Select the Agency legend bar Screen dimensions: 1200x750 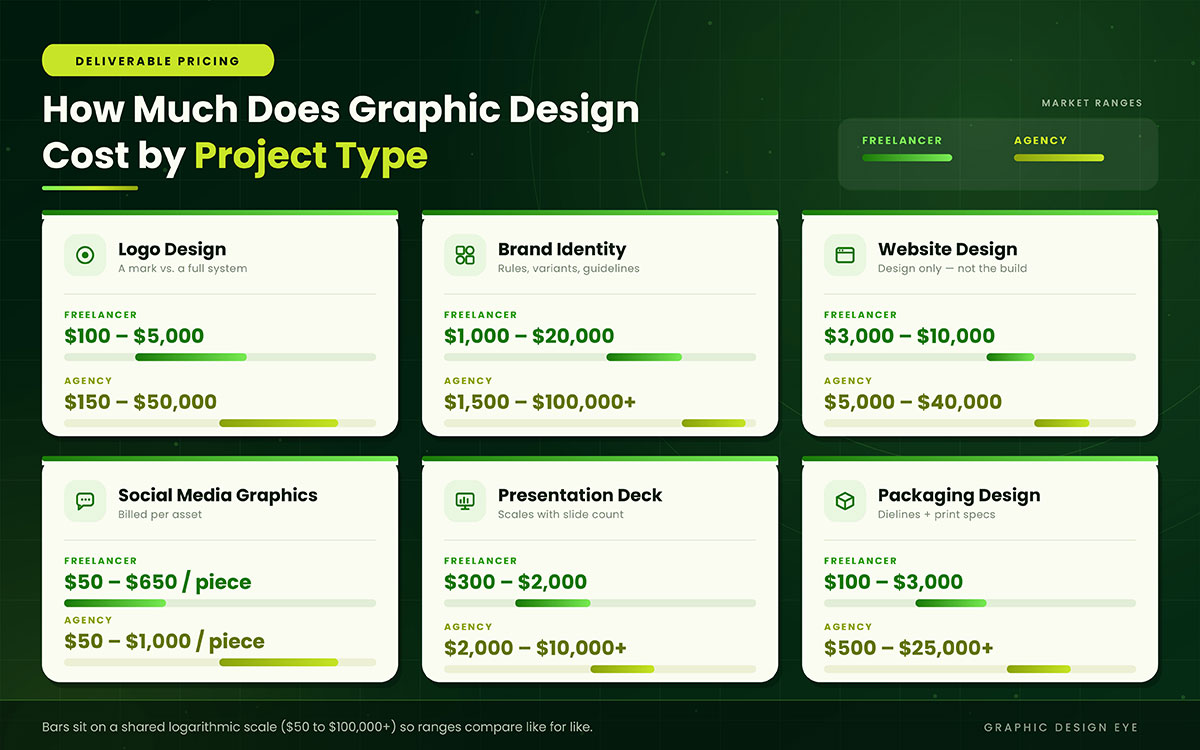pyautogui.click(x=1059, y=157)
